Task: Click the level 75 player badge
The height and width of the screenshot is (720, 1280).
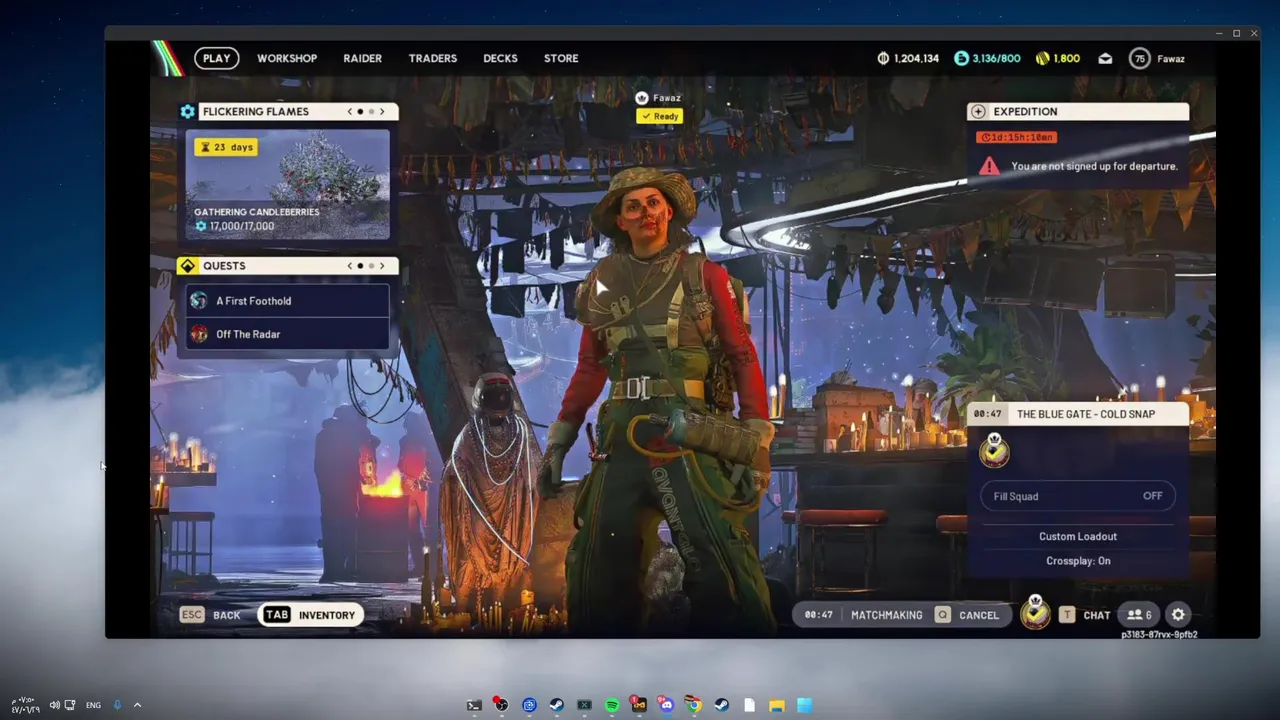Action: click(x=1139, y=58)
